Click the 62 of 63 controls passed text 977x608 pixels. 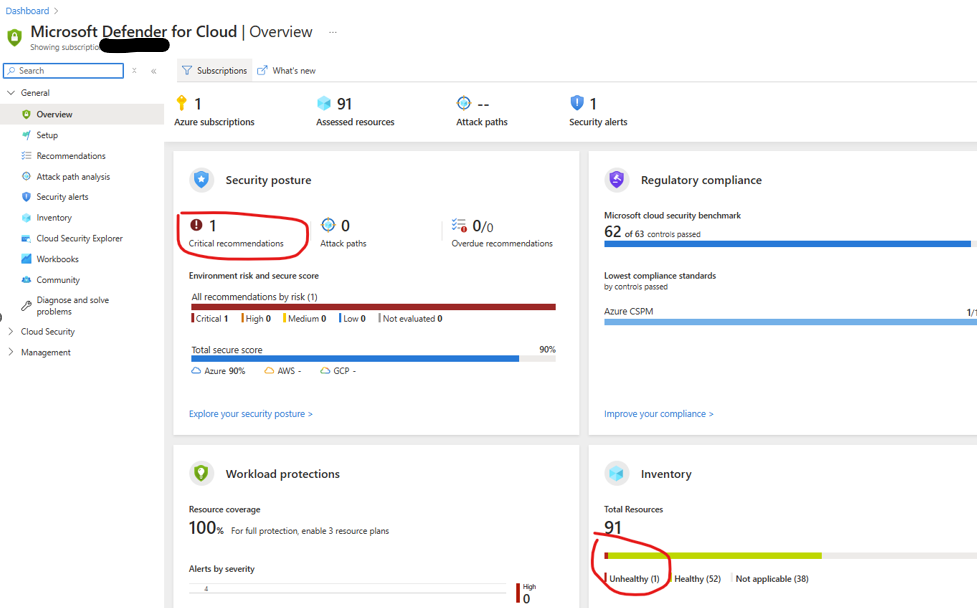click(652, 232)
